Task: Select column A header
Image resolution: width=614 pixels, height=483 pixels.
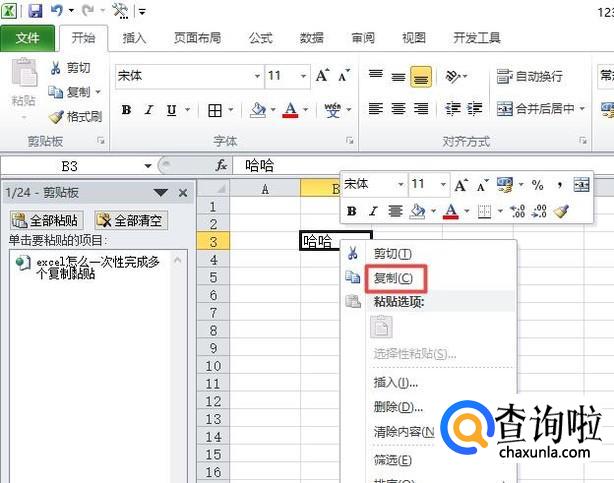Action: click(265, 190)
